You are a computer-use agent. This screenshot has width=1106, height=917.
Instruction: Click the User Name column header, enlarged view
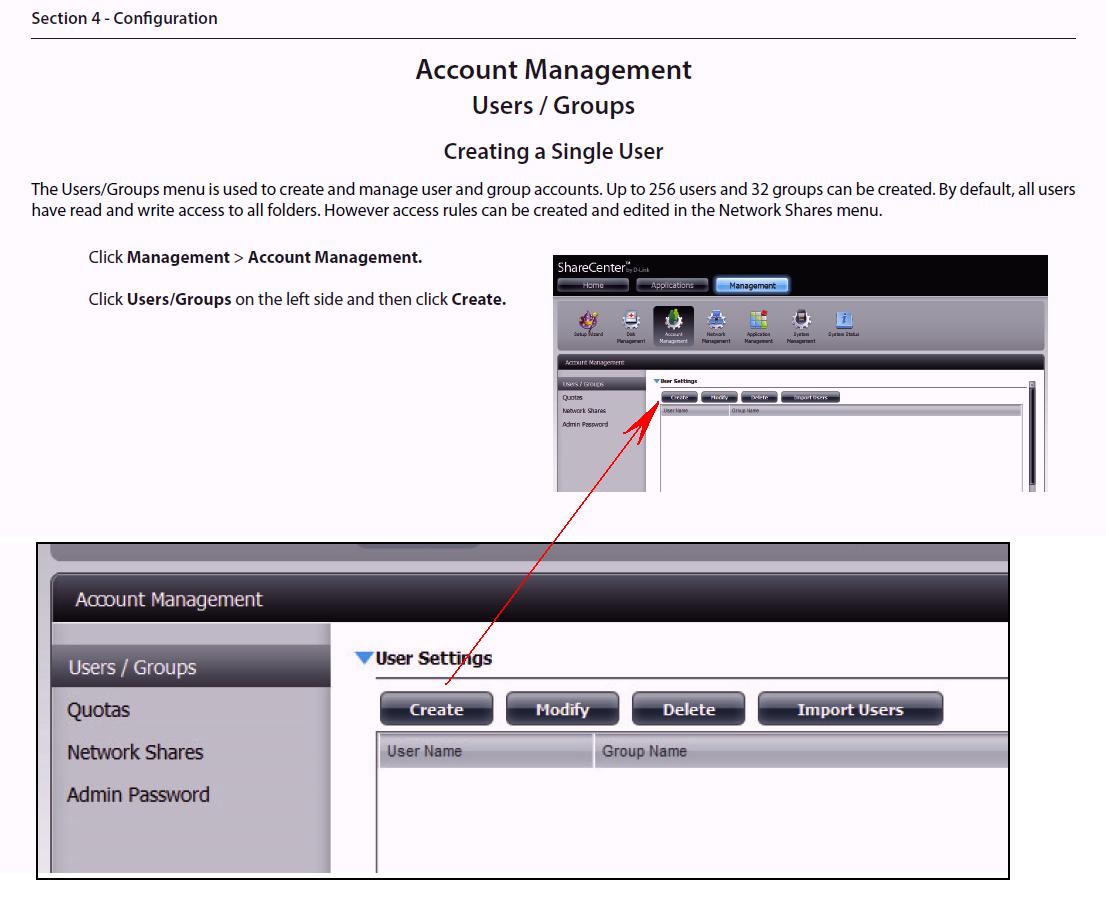486,751
